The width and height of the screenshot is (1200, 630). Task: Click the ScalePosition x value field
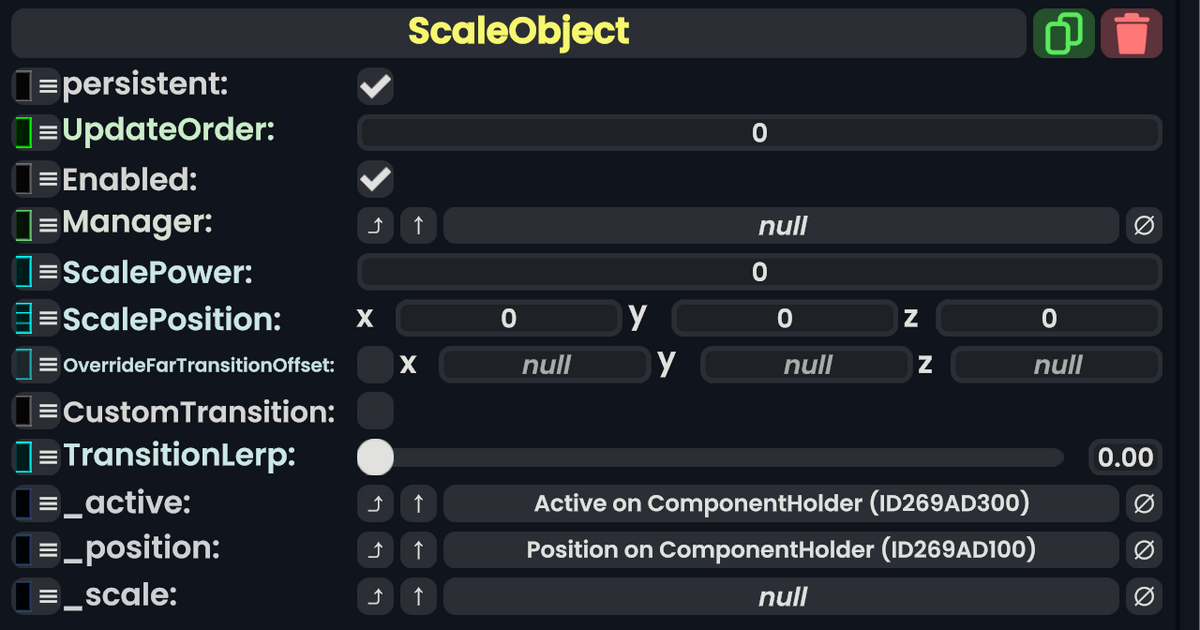(x=508, y=318)
